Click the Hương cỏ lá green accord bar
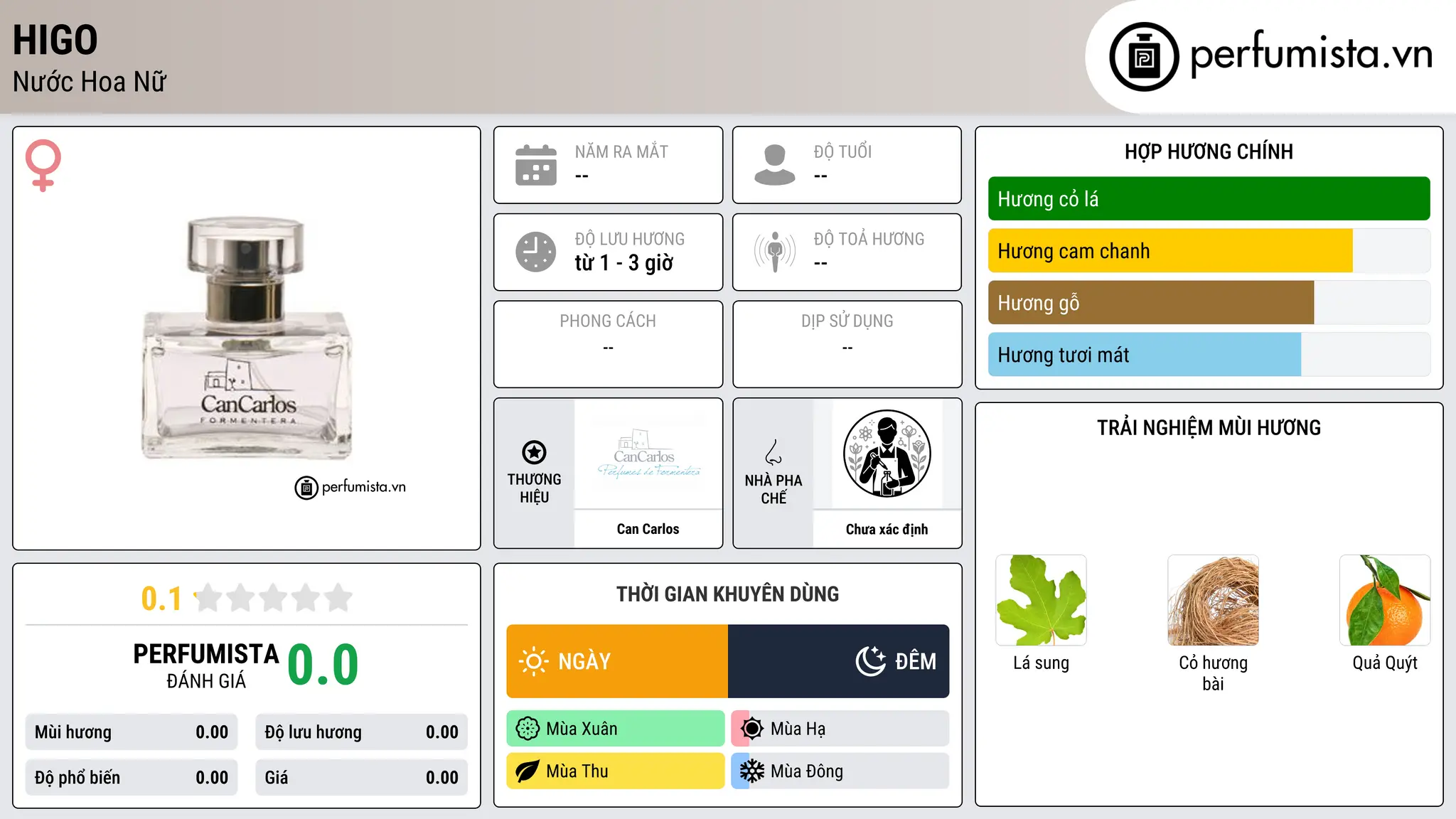This screenshot has width=1456, height=819. coord(1209,199)
